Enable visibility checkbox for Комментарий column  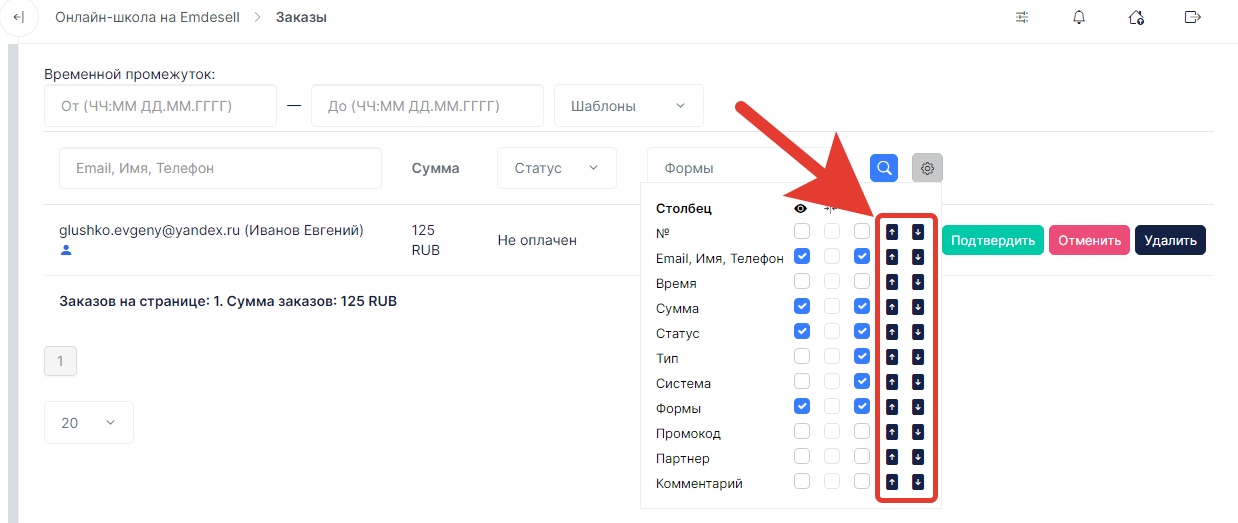[802, 482]
